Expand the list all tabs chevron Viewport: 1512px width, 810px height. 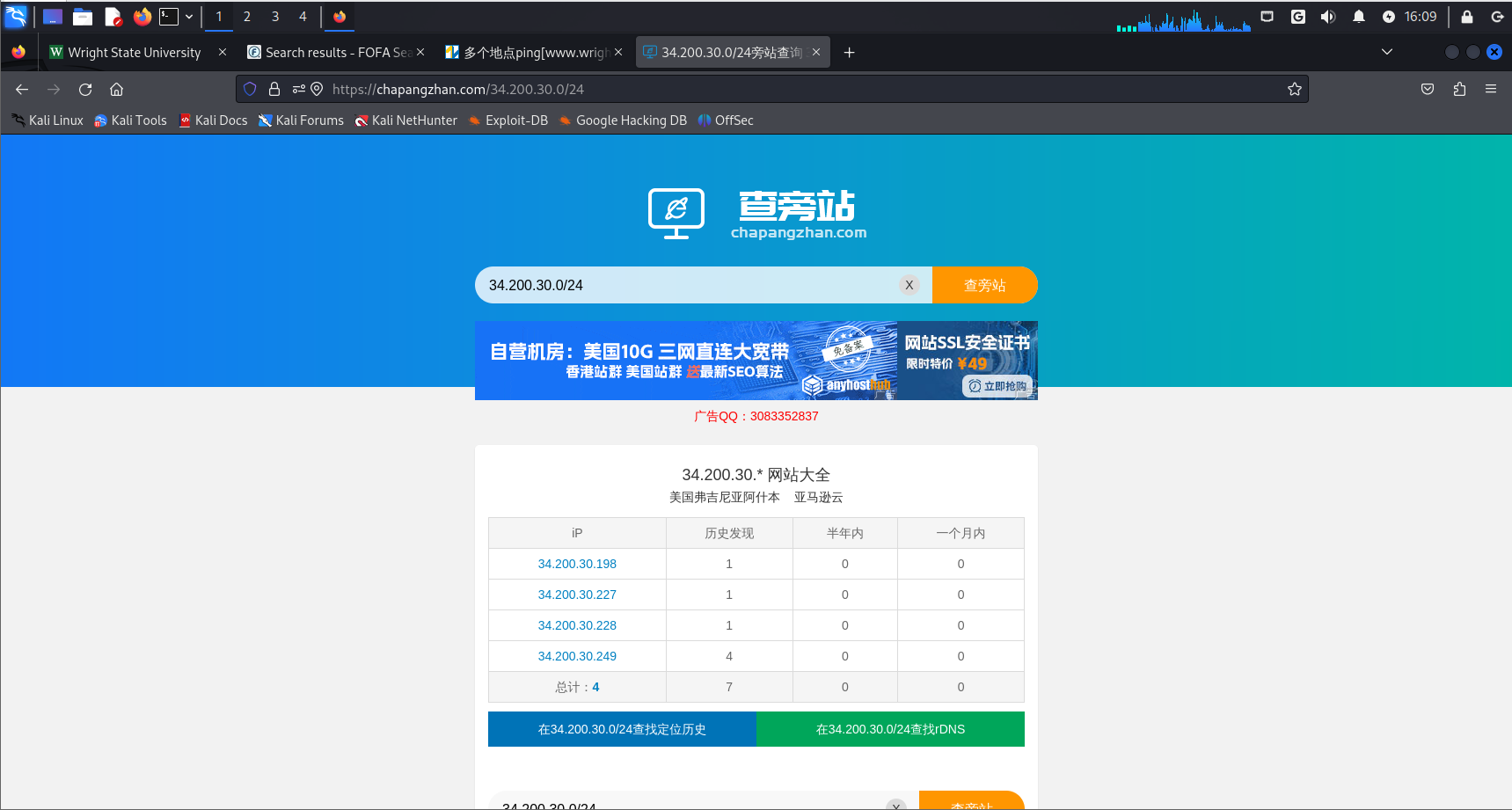tap(1387, 52)
